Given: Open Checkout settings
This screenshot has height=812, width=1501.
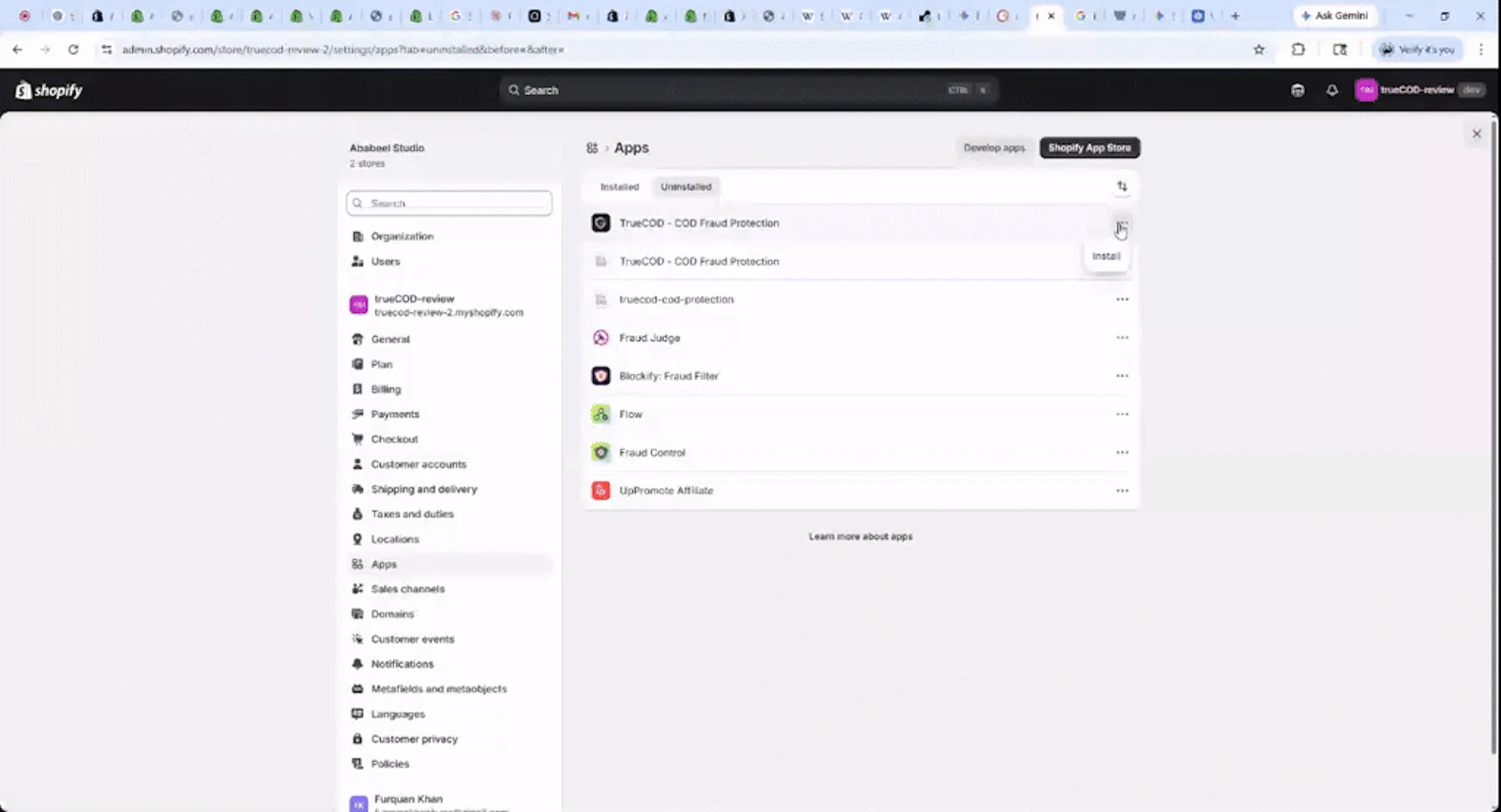Looking at the screenshot, I should [449, 439].
